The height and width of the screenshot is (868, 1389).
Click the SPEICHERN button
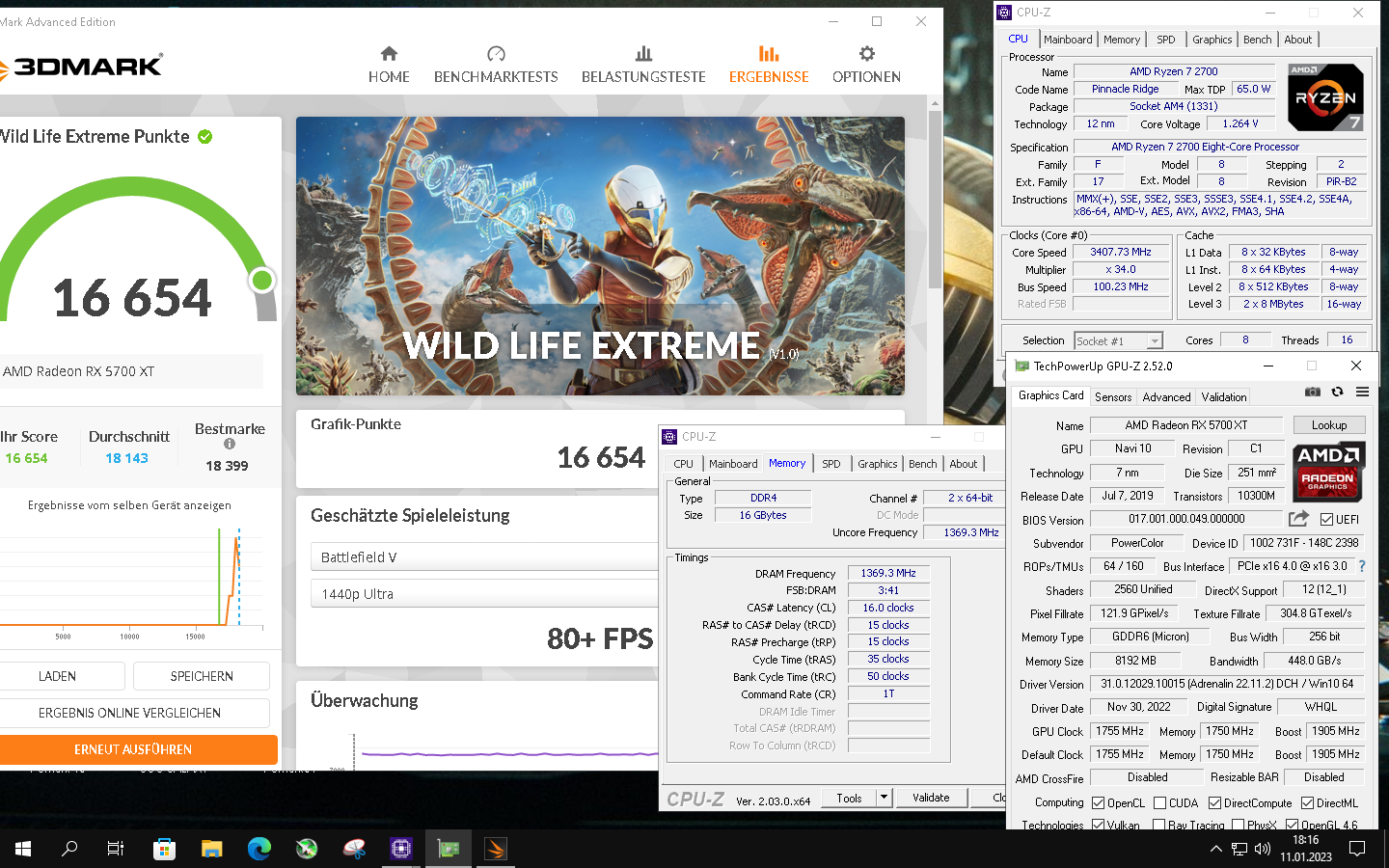coord(202,676)
